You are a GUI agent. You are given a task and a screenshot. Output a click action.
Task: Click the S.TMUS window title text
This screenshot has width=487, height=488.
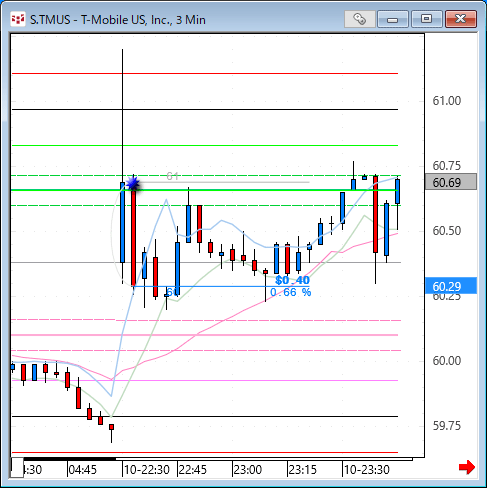pyautogui.click(x=118, y=20)
